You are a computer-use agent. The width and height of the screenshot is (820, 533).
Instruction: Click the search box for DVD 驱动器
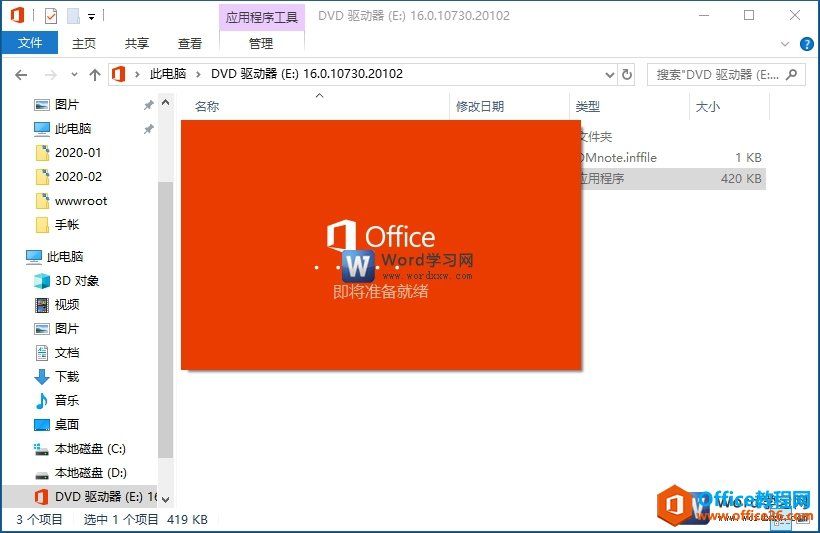coord(718,75)
